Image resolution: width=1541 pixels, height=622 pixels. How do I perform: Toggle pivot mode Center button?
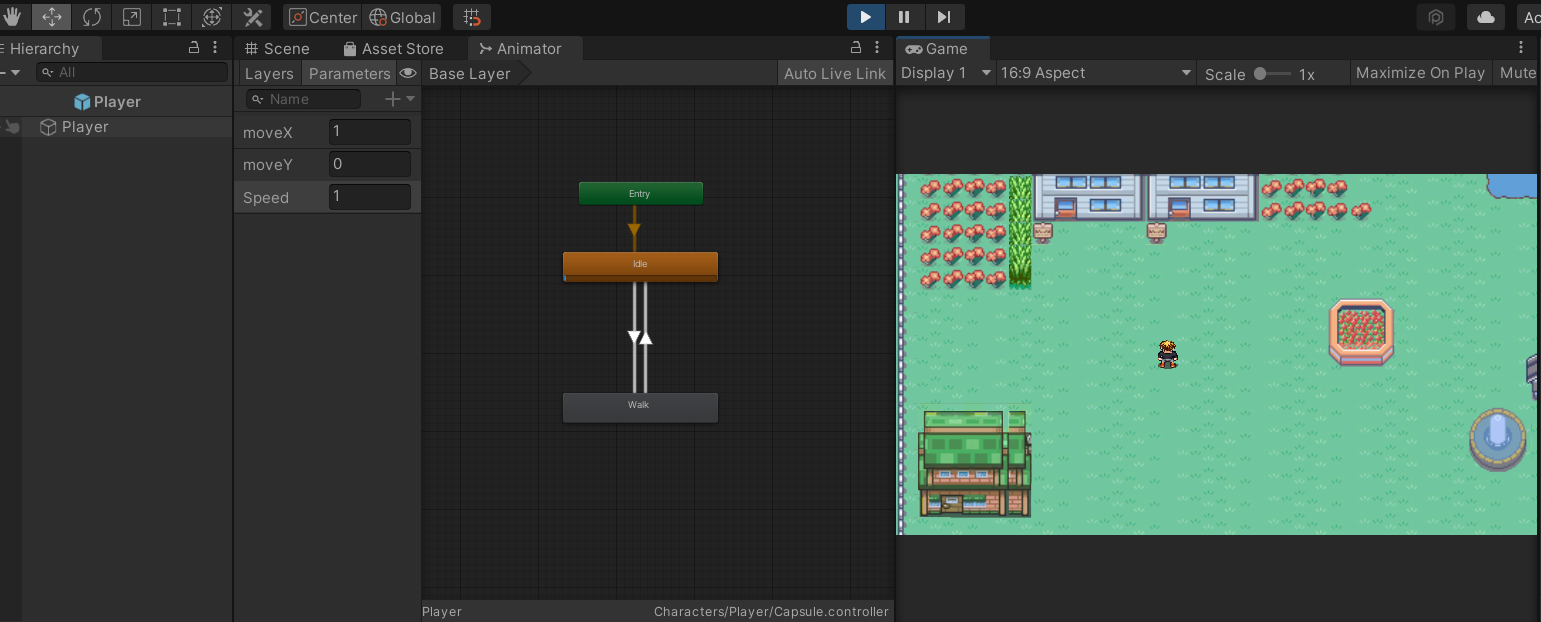(x=323, y=17)
